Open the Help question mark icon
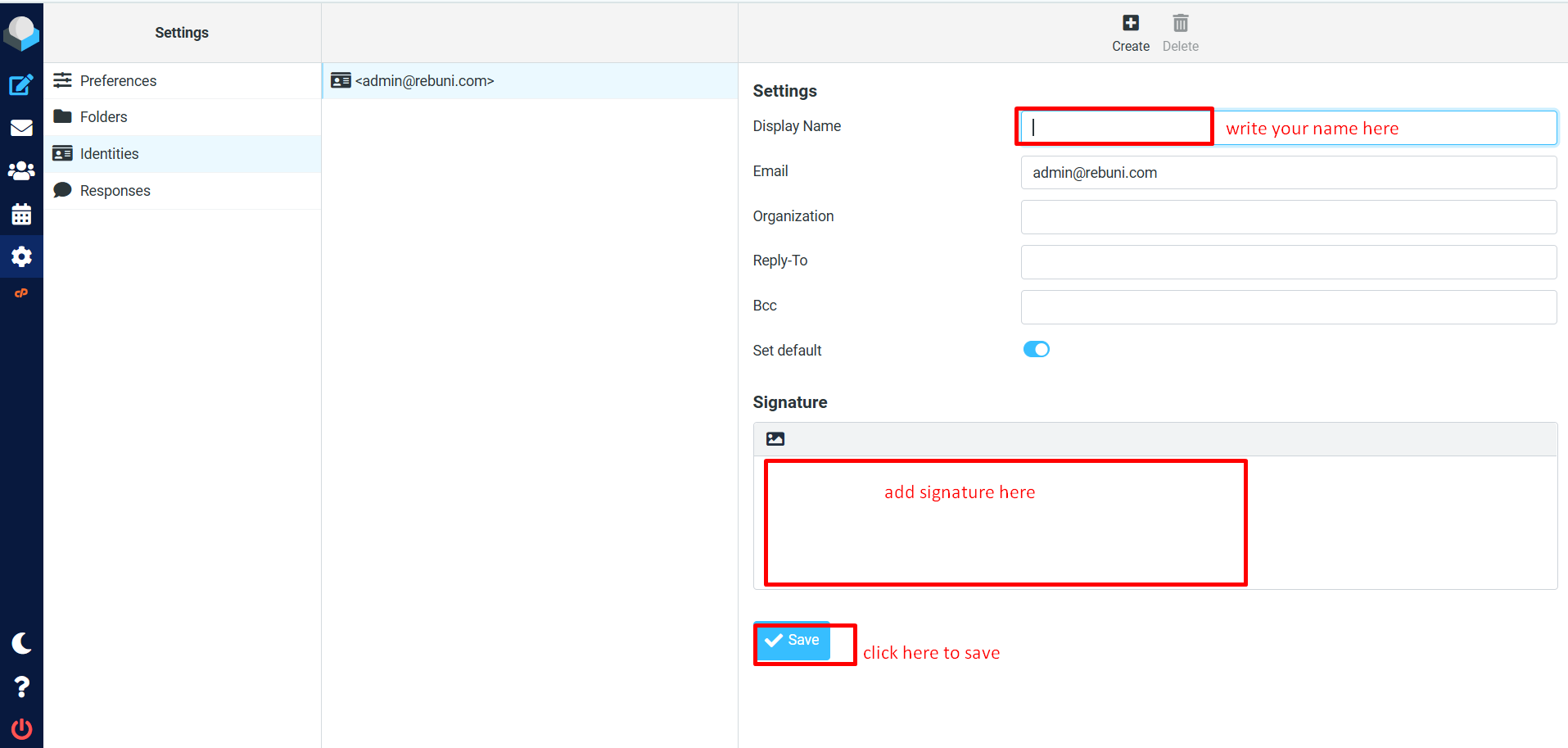This screenshot has width=1568, height=748. 21,687
